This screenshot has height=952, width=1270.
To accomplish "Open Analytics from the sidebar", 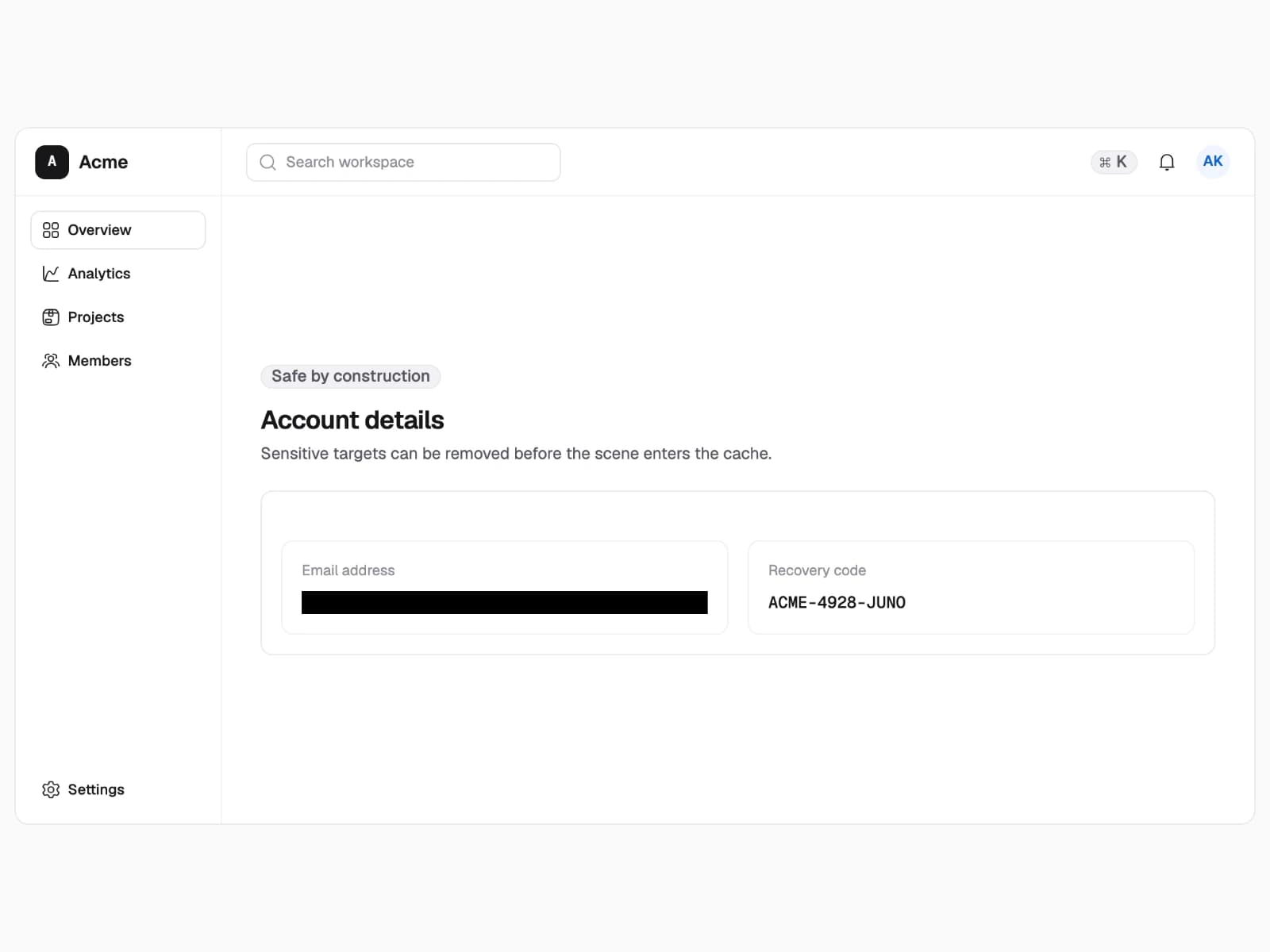I will point(118,274).
